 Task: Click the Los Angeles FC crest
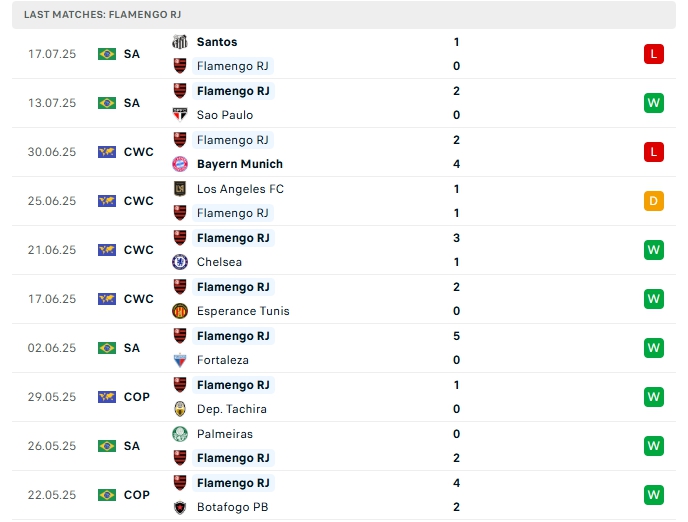click(180, 189)
